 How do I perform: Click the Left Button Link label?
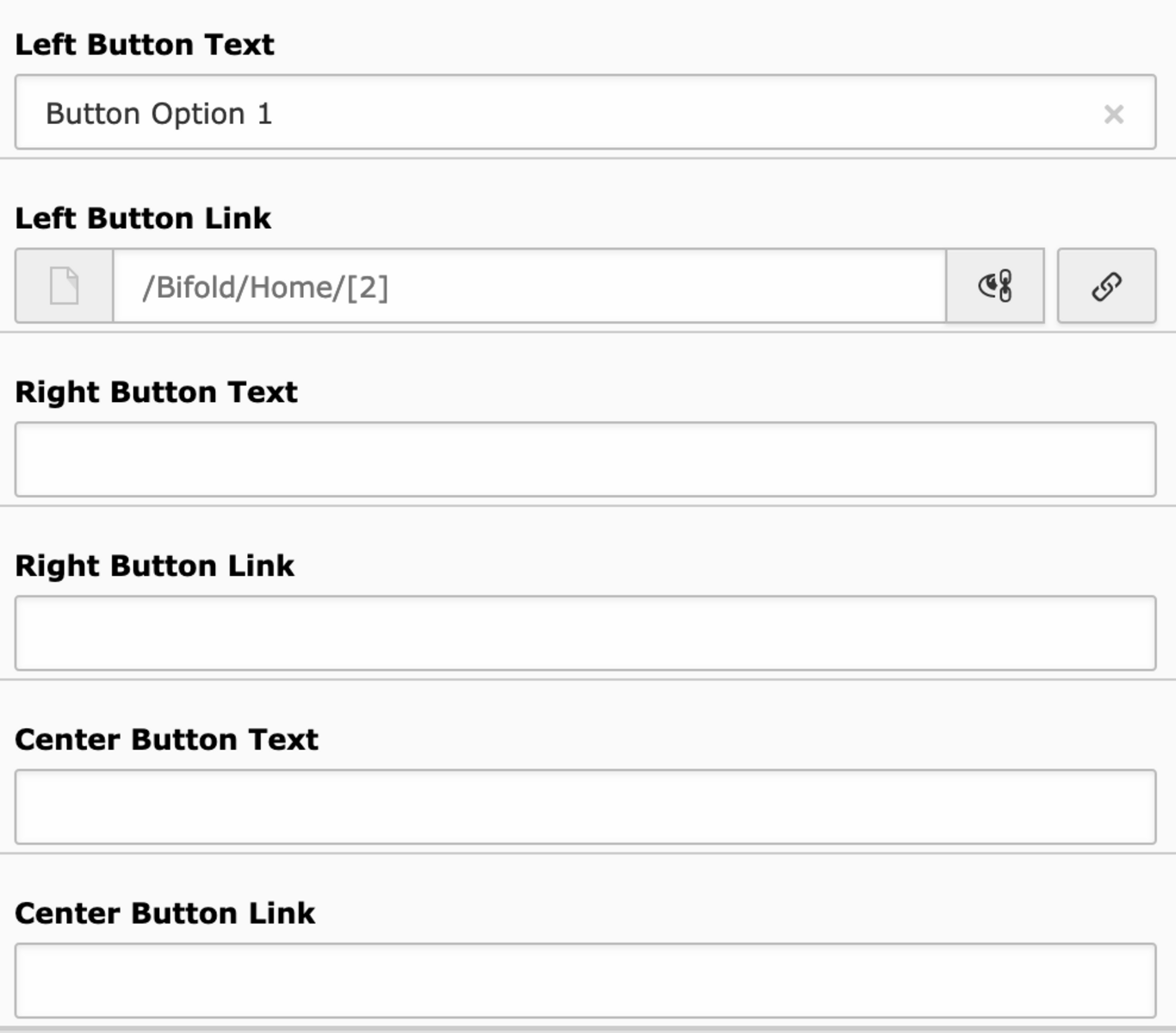[x=143, y=219]
